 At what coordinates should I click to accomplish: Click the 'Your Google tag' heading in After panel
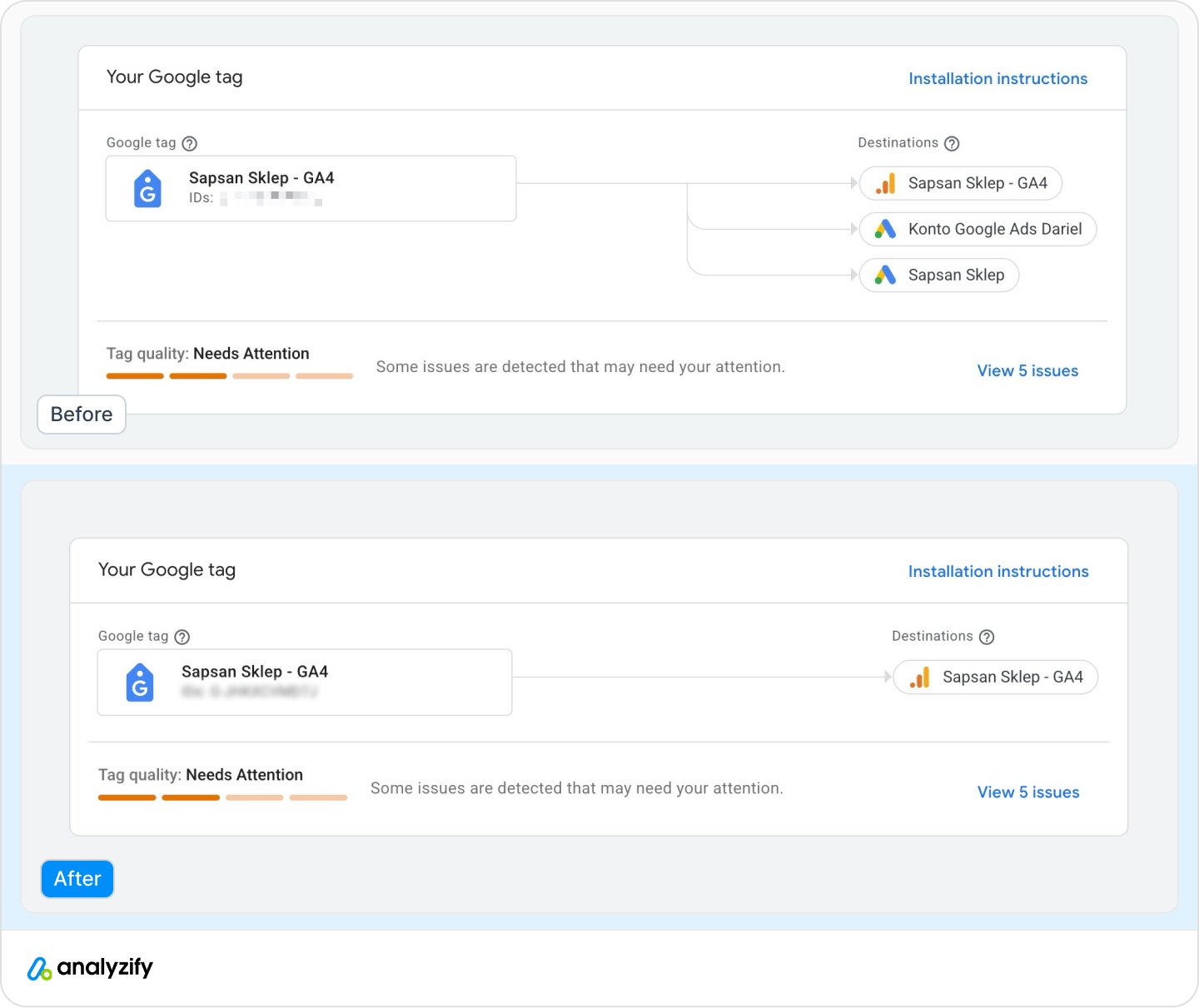click(167, 570)
